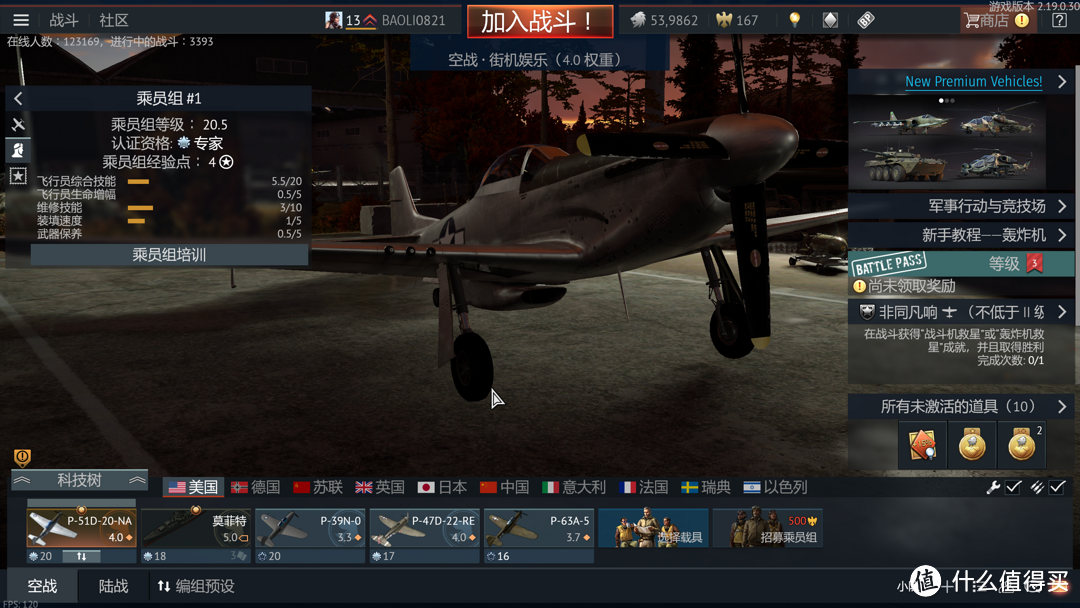This screenshot has width=1080, height=608.
Task: Select the 意大利 Italy nation tab
Action: [574, 488]
